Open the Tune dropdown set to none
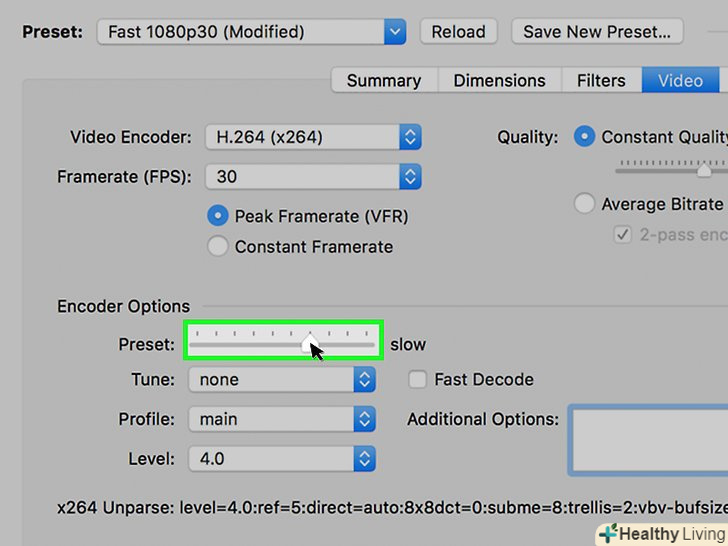 281,380
